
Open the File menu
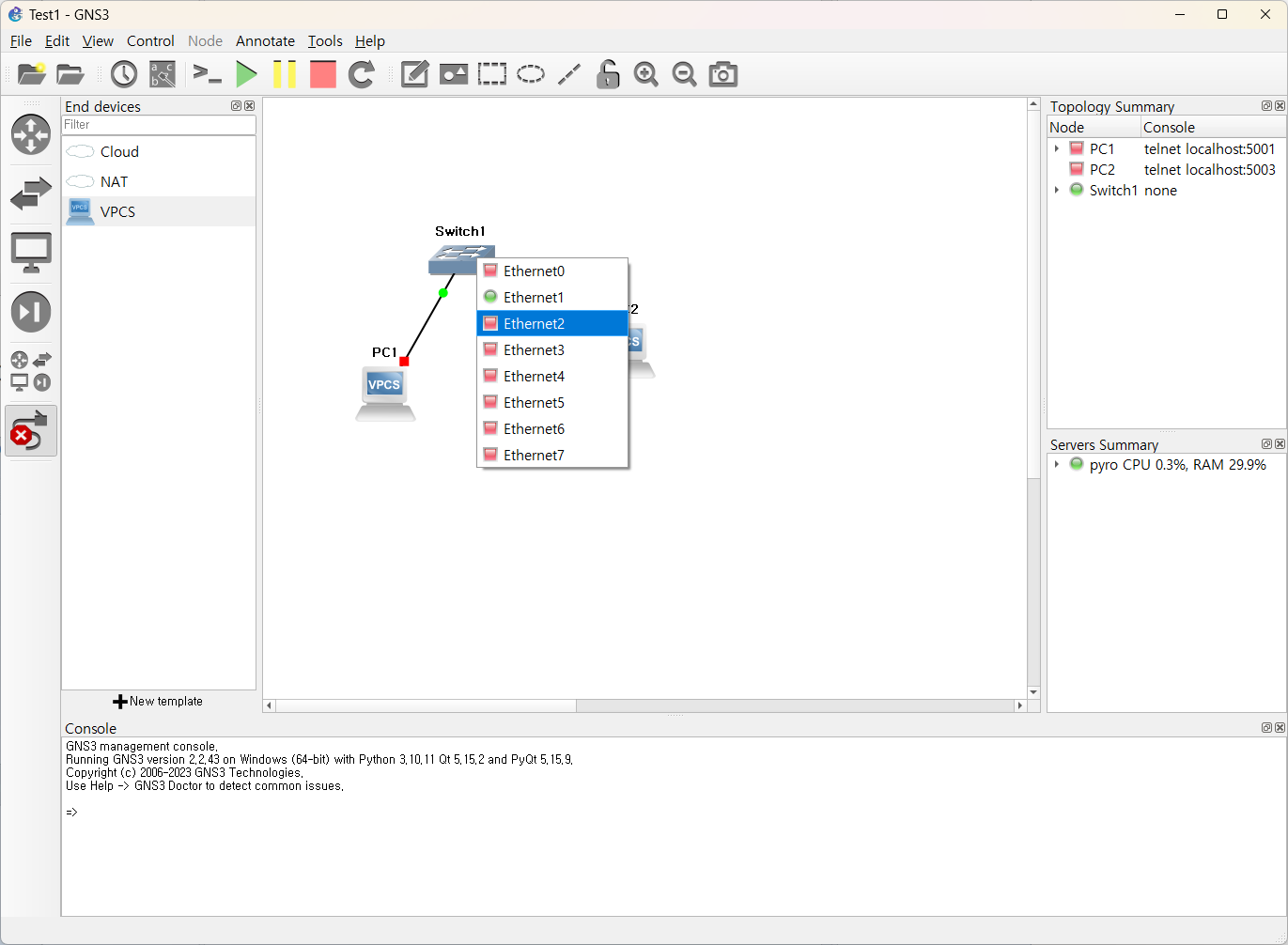pyautogui.click(x=21, y=41)
